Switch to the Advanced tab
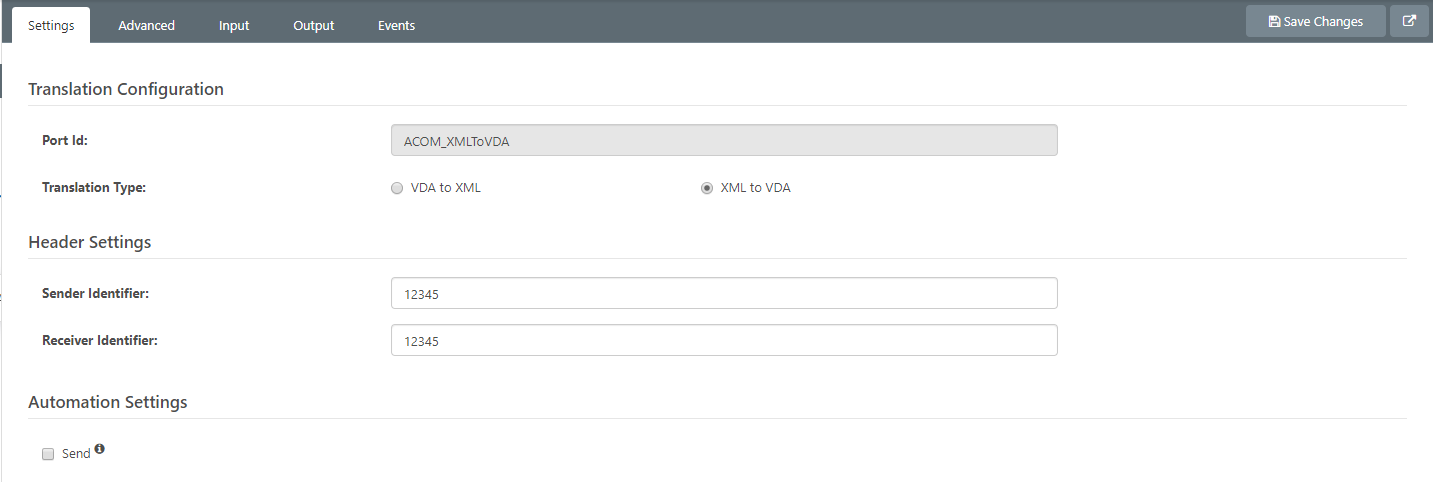Viewport: 1433px width, 482px height. click(x=146, y=25)
